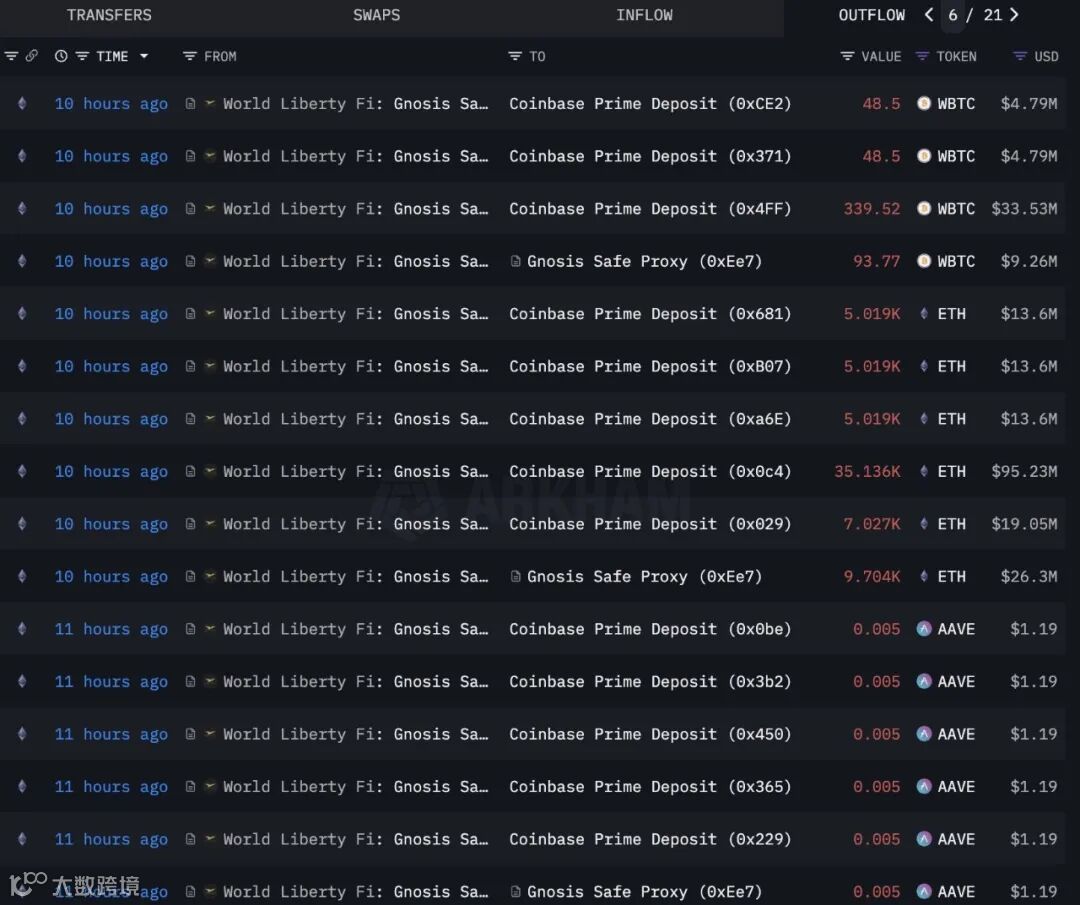The width and height of the screenshot is (1080, 905).
Task: Open Coinbase Prime Deposit (0x450) address
Action: click(650, 734)
